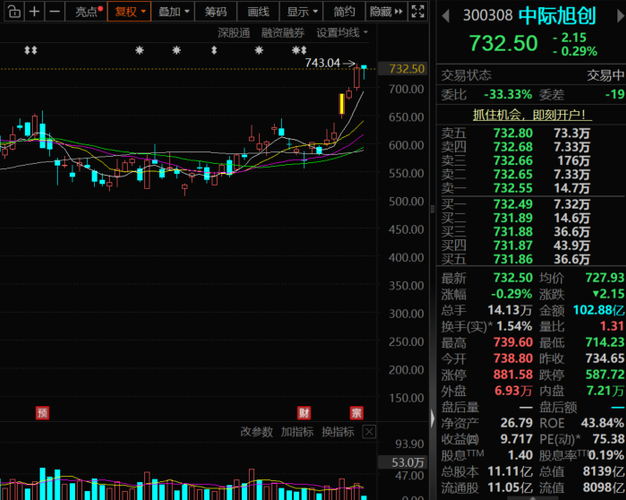Click the 涨停 881.58 limit-up value
Image resolution: width=626 pixels, height=500 pixels.
point(513,375)
